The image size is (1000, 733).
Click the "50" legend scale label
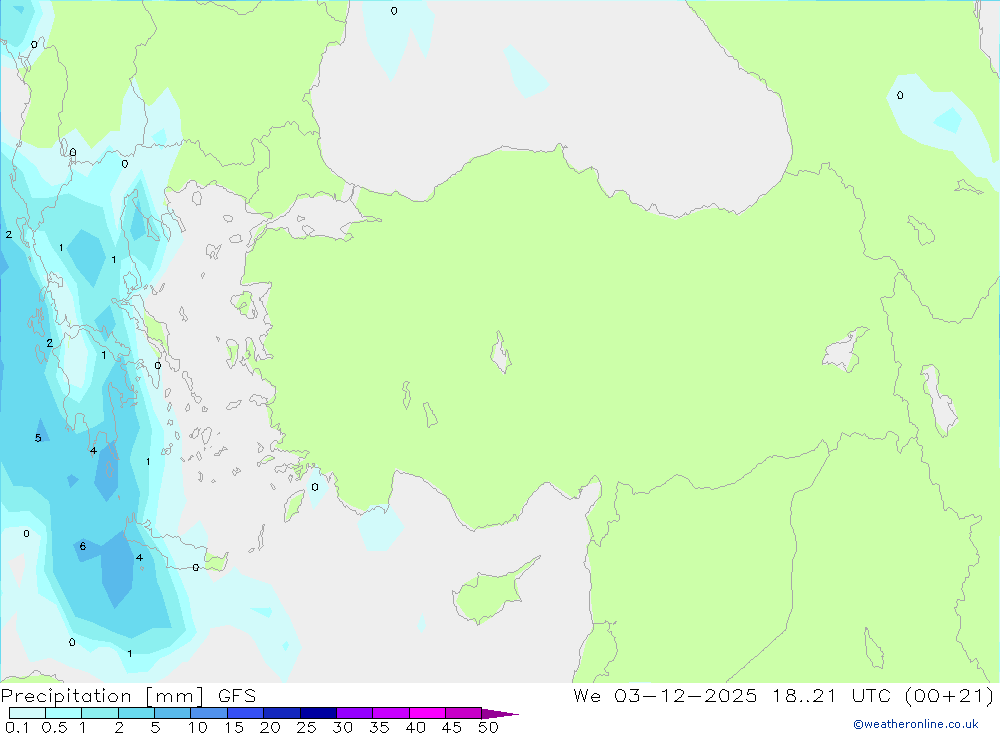click(488, 727)
